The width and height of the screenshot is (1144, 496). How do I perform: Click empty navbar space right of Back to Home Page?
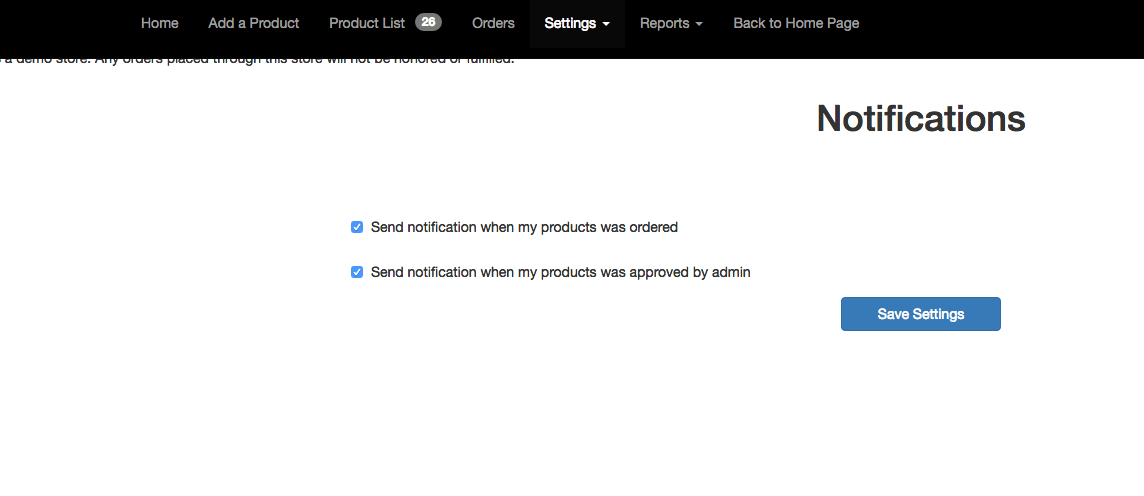1000,24
